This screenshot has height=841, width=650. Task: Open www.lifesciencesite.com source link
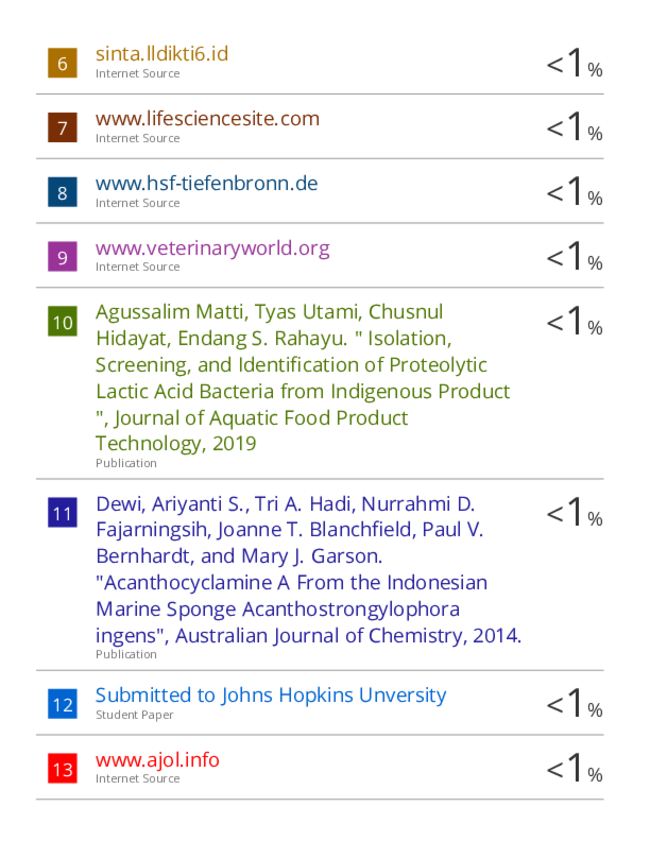tap(208, 119)
